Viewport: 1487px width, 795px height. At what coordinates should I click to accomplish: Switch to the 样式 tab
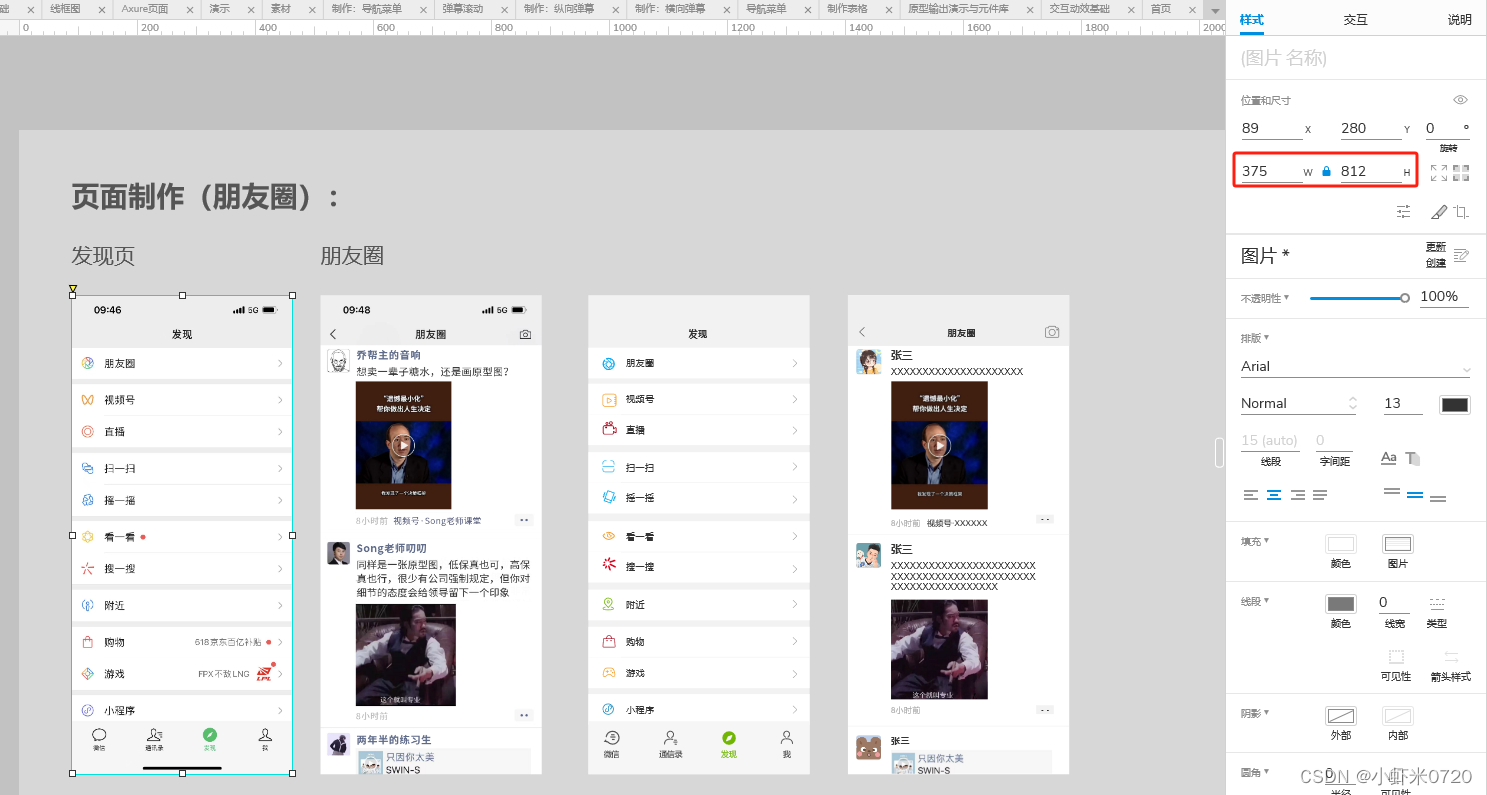coord(1251,19)
